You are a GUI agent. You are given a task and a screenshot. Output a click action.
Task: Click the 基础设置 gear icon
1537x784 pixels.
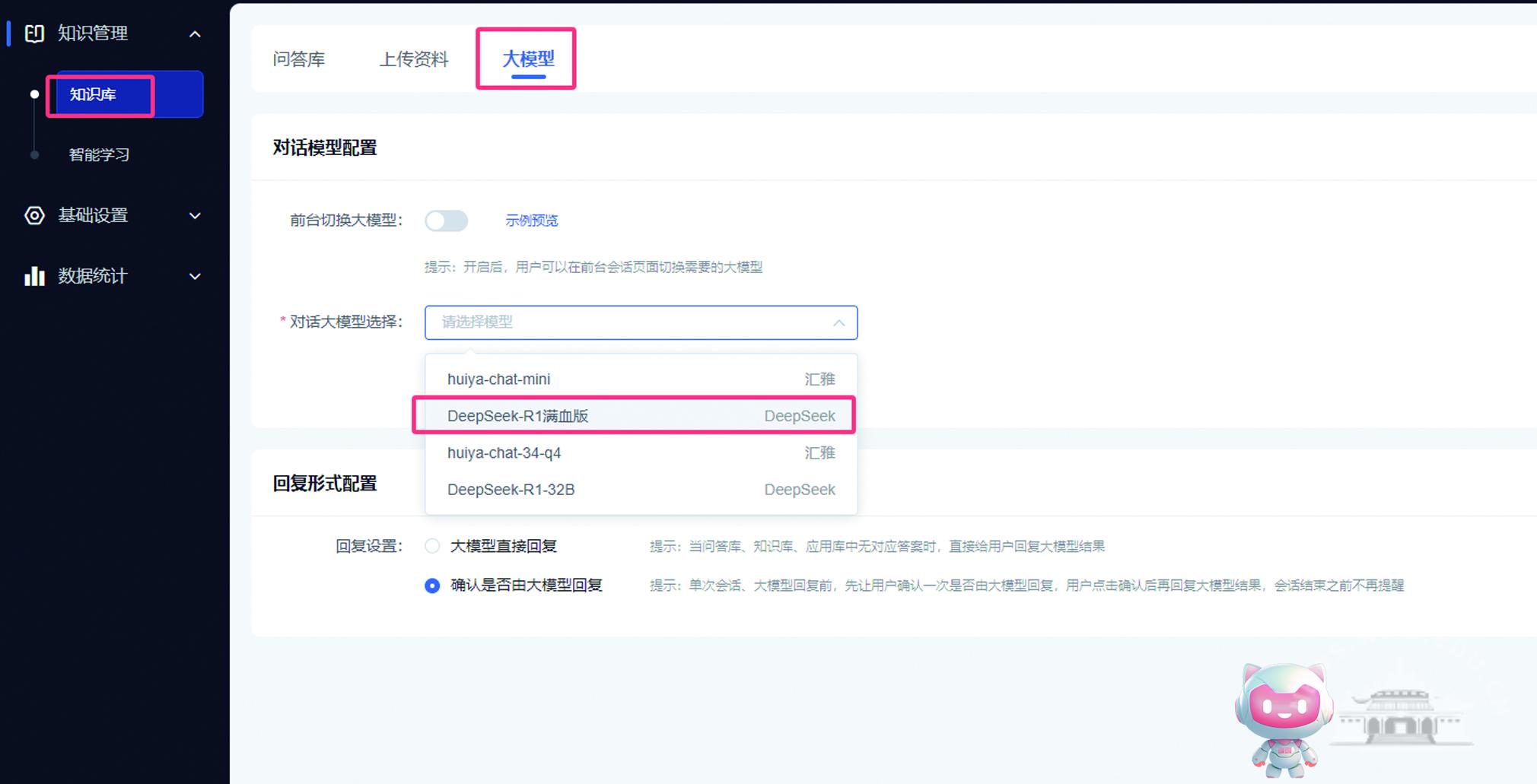(x=34, y=215)
